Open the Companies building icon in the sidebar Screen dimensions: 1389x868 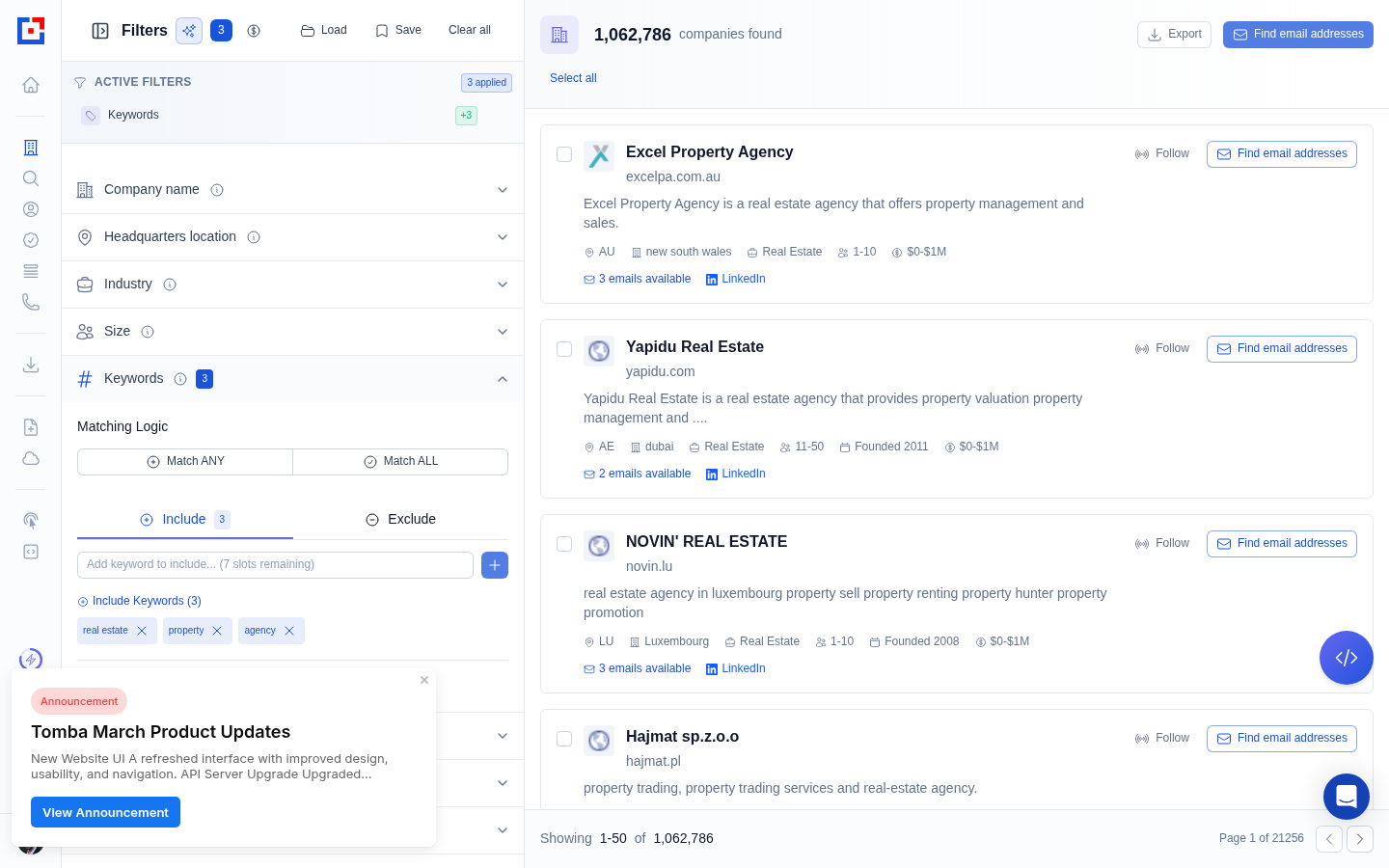click(x=31, y=148)
